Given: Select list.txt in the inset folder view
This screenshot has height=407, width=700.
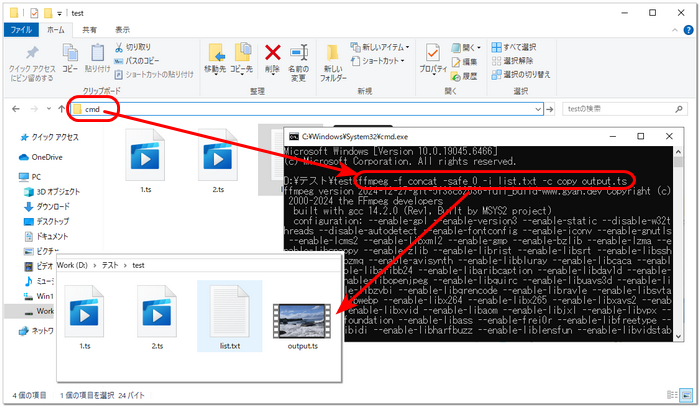Looking at the screenshot, I should click(x=229, y=316).
